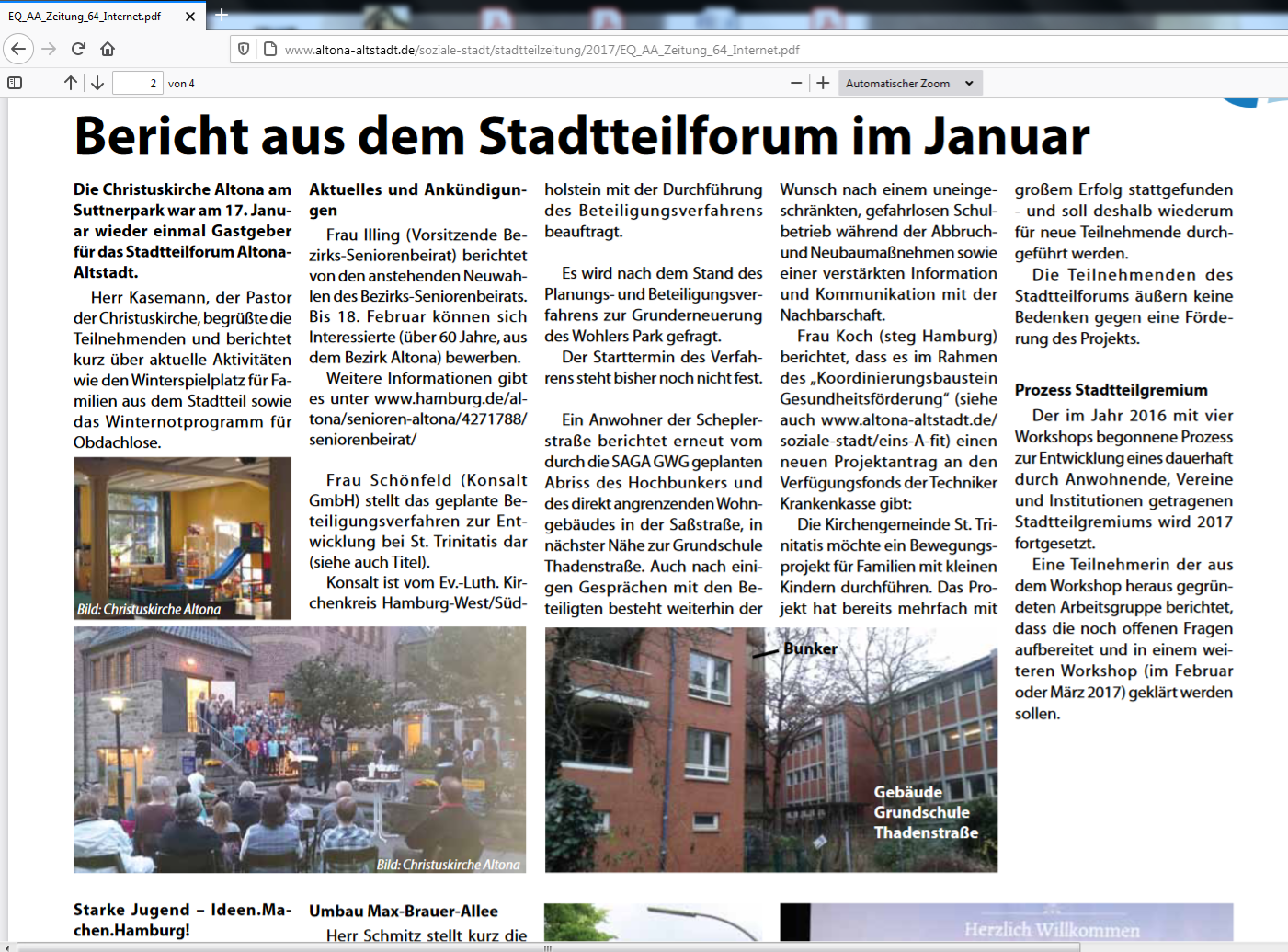The image size is (1288, 952).
Task: Click the 'Herzlich Willkommen' image at bottom
Action: (1007, 922)
